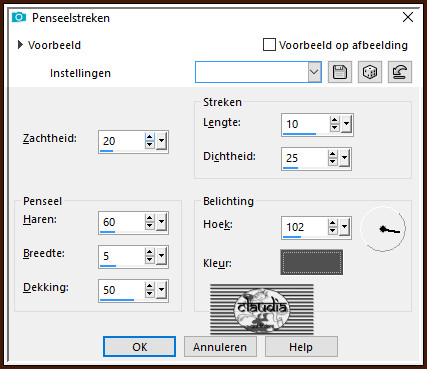Decrease the Dichtheid value by one step
The width and height of the screenshot is (427, 369).
333,162
